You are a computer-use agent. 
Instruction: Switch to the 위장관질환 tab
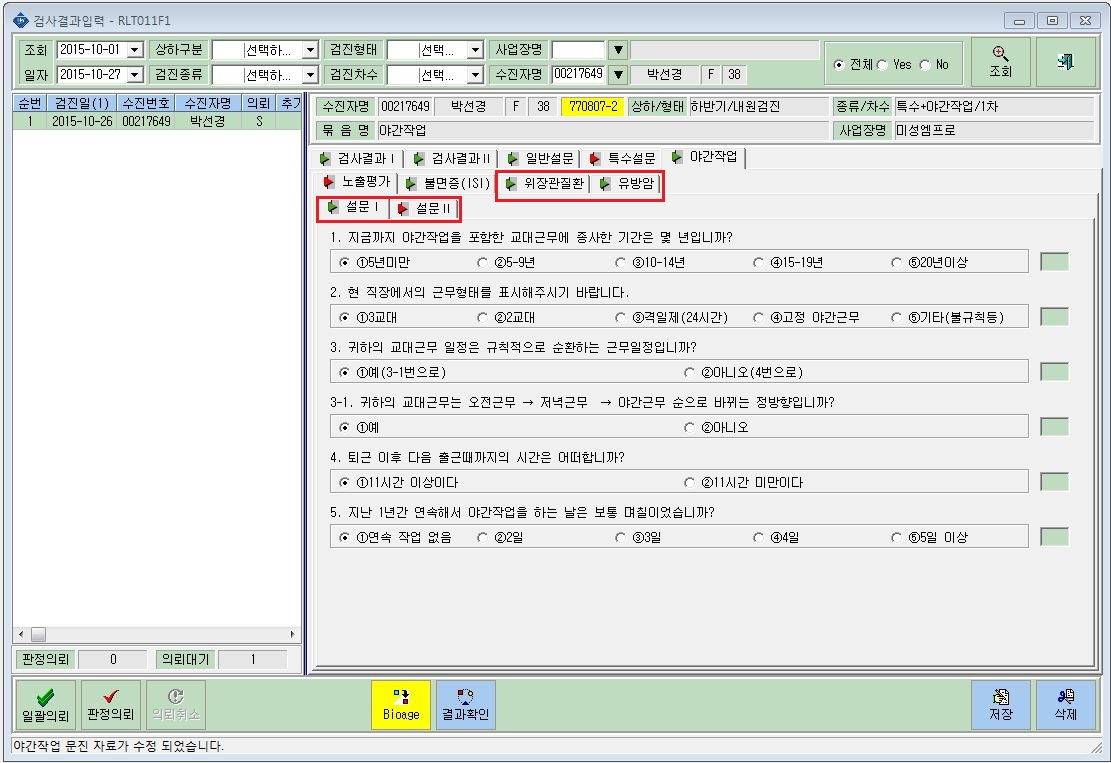tap(544, 184)
